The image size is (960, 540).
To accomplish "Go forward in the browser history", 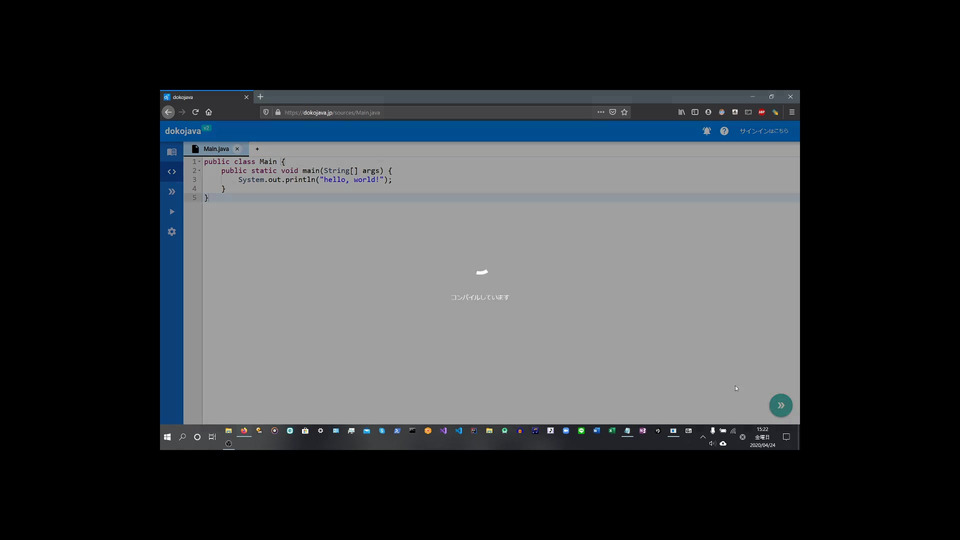I will (182, 112).
